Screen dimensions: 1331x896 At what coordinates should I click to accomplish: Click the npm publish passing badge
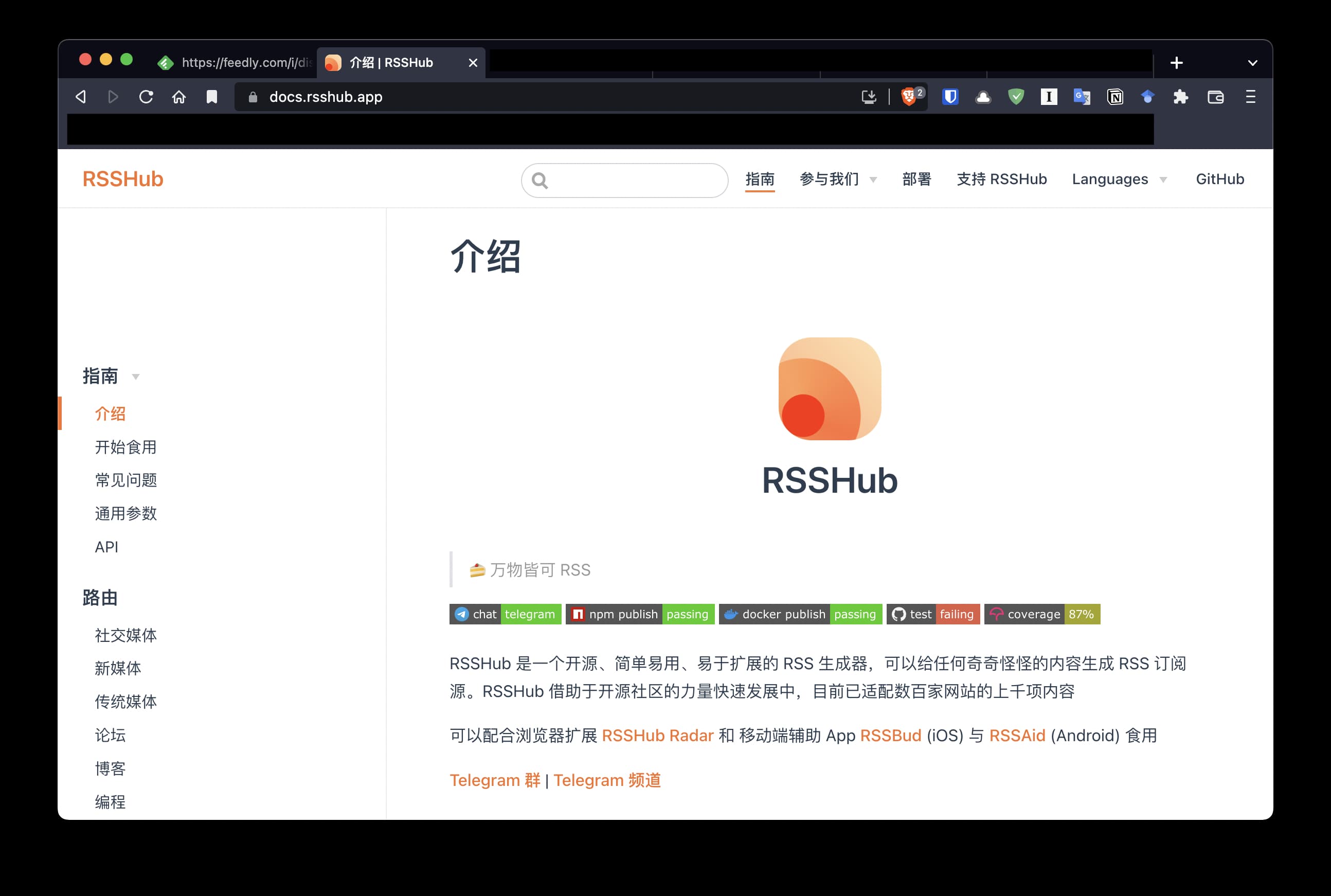(640, 614)
